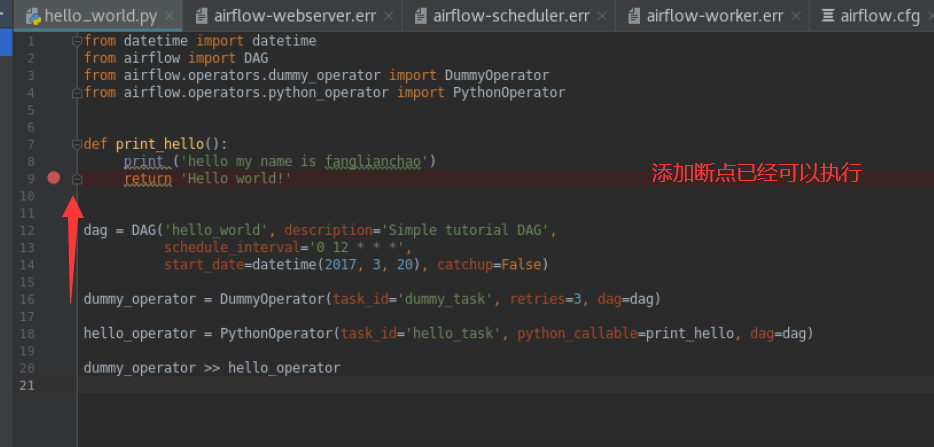Image resolution: width=934 pixels, height=447 pixels.
Task: Remove the red breakpoint on line 9
Action: click(54, 178)
